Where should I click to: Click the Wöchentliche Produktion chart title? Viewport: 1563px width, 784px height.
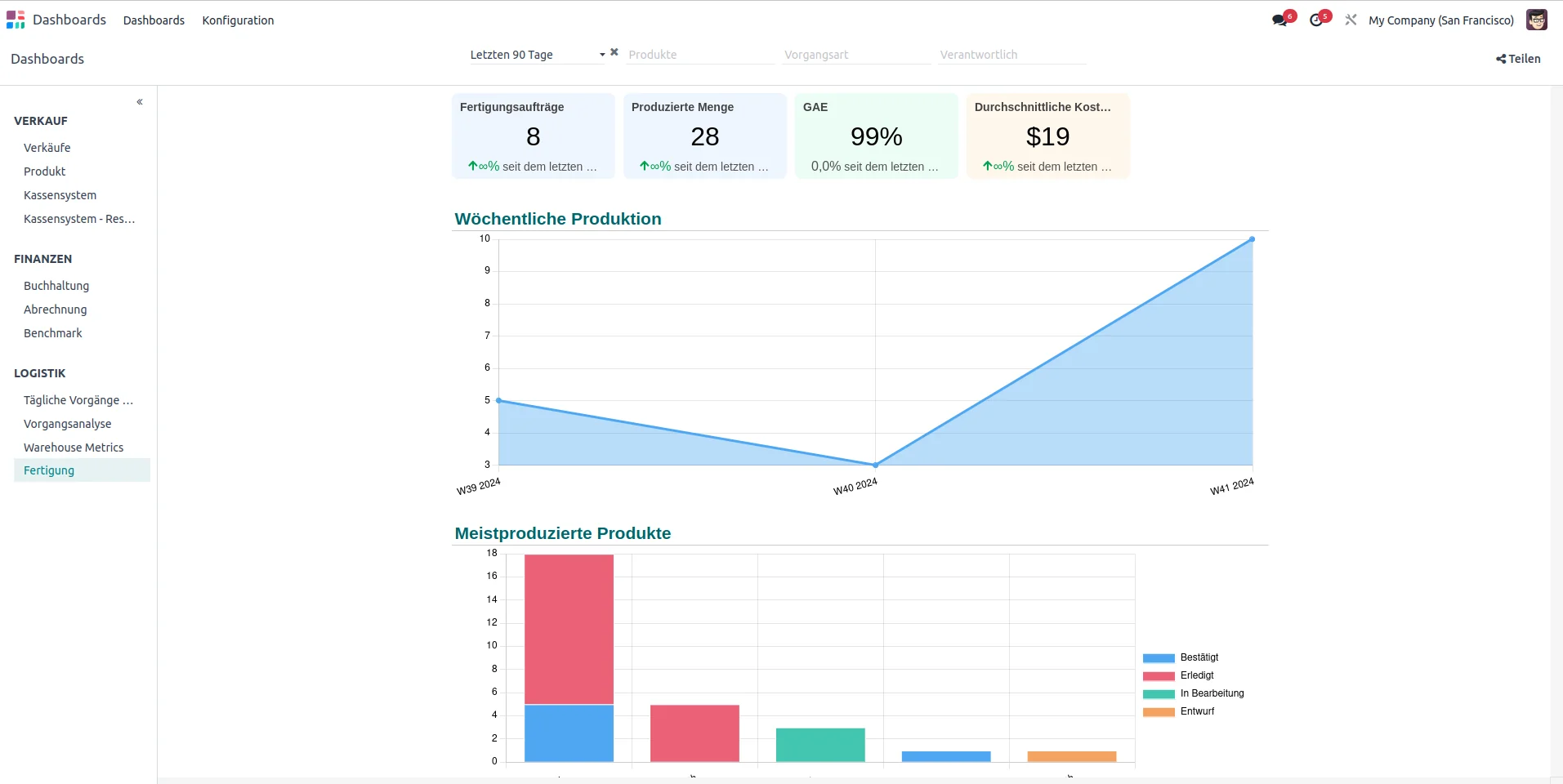[558, 219]
